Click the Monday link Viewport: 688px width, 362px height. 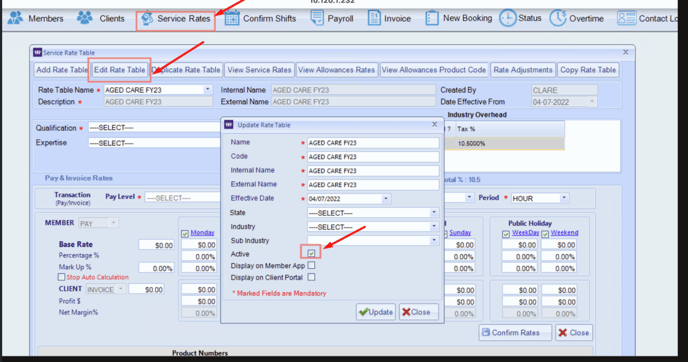pyautogui.click(x=202, y=233)
